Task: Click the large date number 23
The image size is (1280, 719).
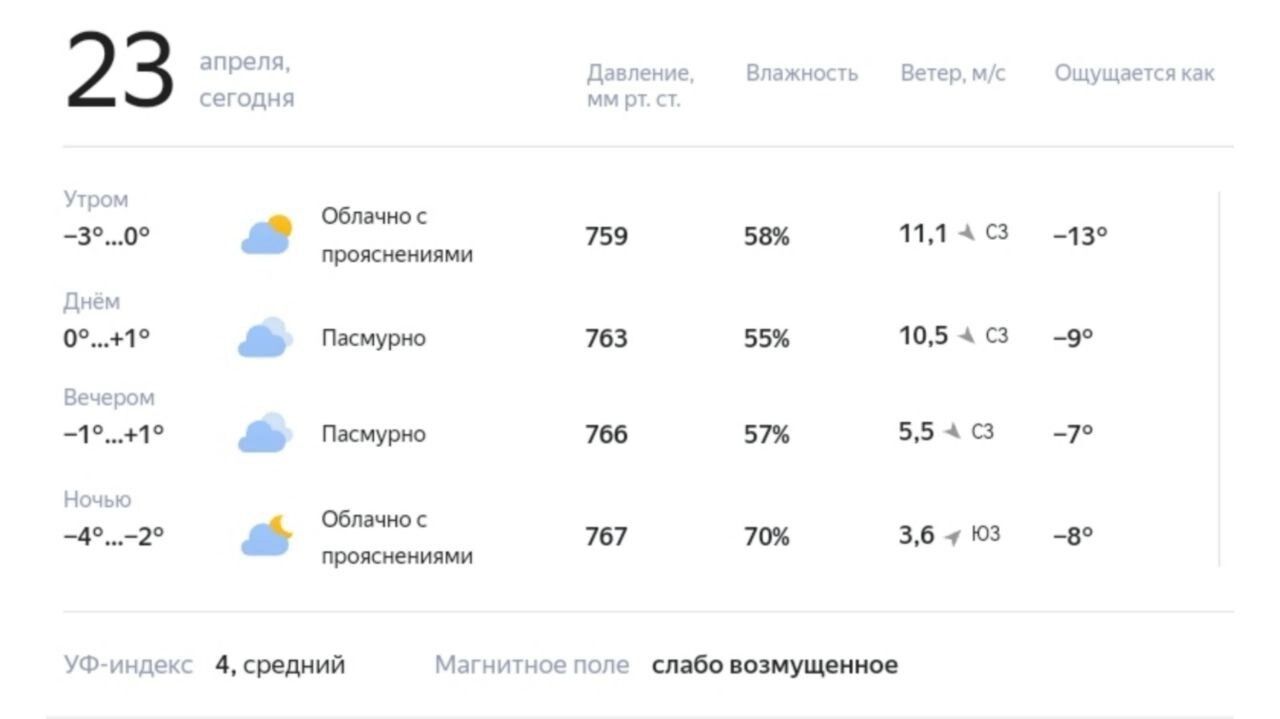Action: [120, 72]
